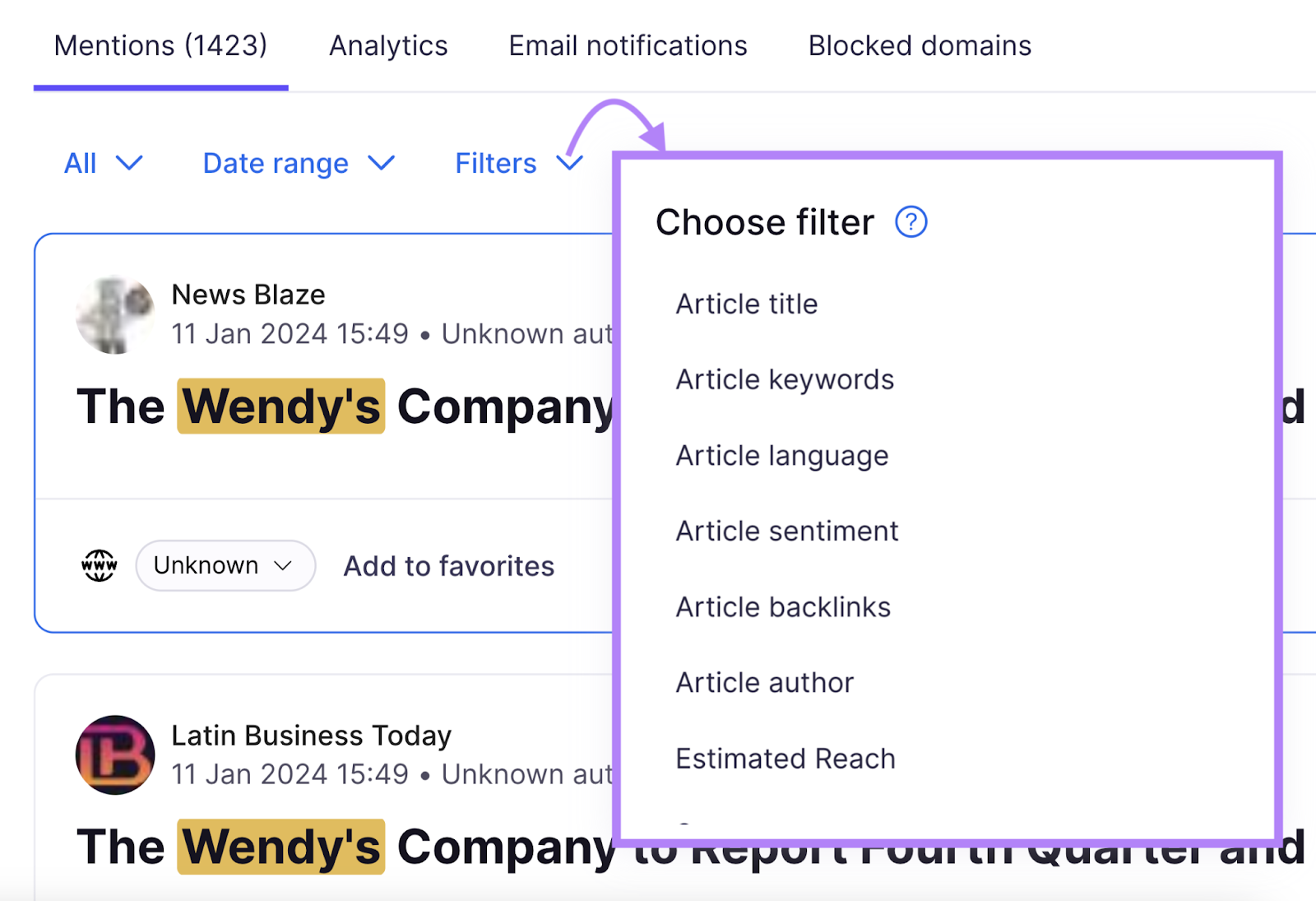The width and height of the screenshot is (1316, 901).
Task: Expand the All mentions dropdown
Action: pyautogui.click(x=104, y=163)
